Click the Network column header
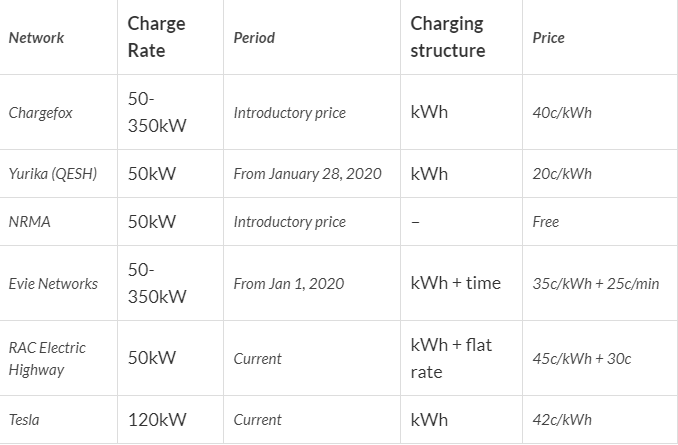Viewport: 678px width, 445px height. tap(36, 38)
